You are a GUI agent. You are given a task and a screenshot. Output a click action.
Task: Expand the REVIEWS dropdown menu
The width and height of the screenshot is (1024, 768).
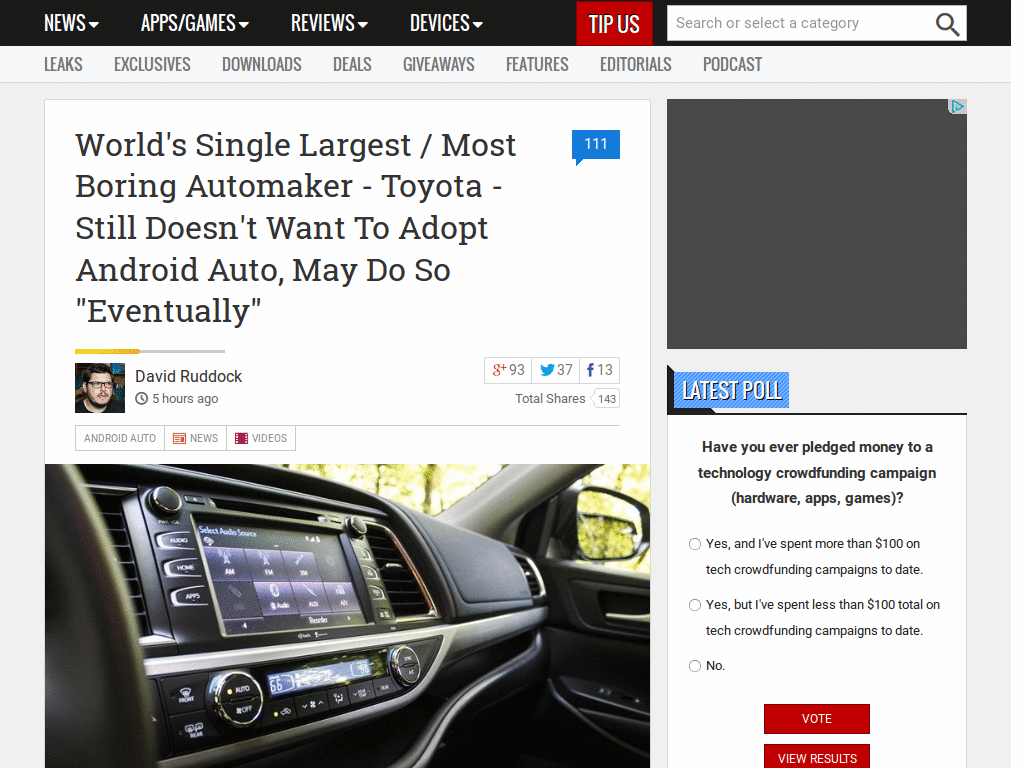point(329,24)
